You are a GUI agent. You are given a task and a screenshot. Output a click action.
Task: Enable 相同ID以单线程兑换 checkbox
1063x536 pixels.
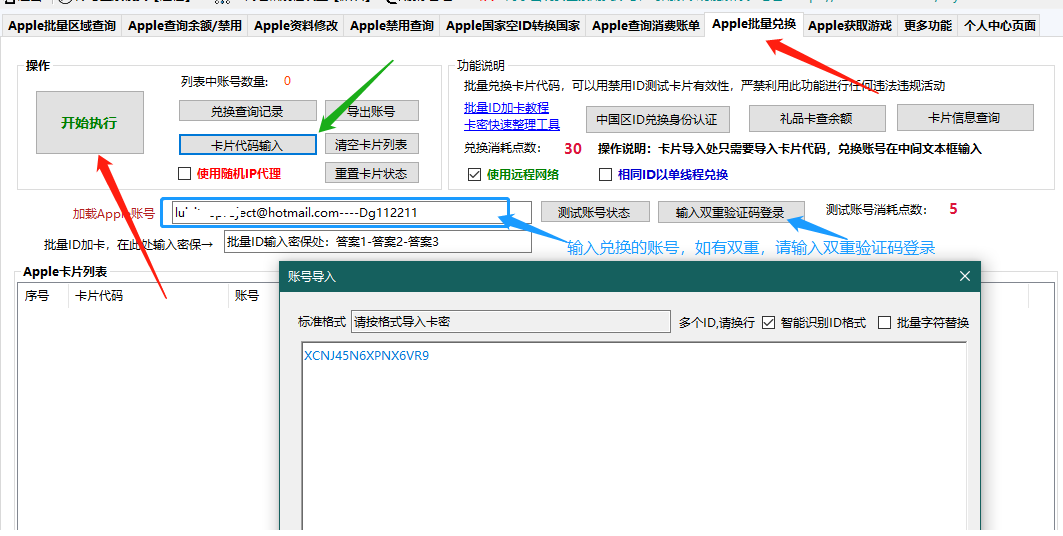605,174
